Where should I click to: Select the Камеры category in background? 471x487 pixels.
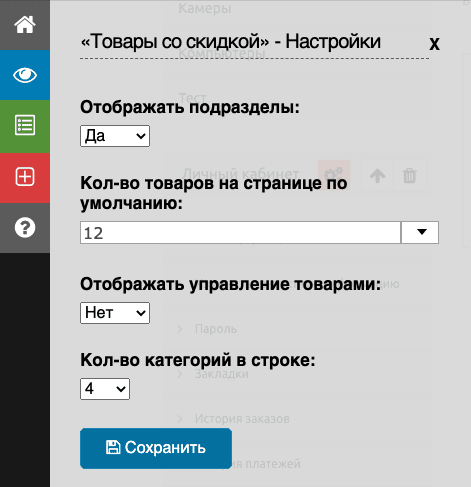205,8
